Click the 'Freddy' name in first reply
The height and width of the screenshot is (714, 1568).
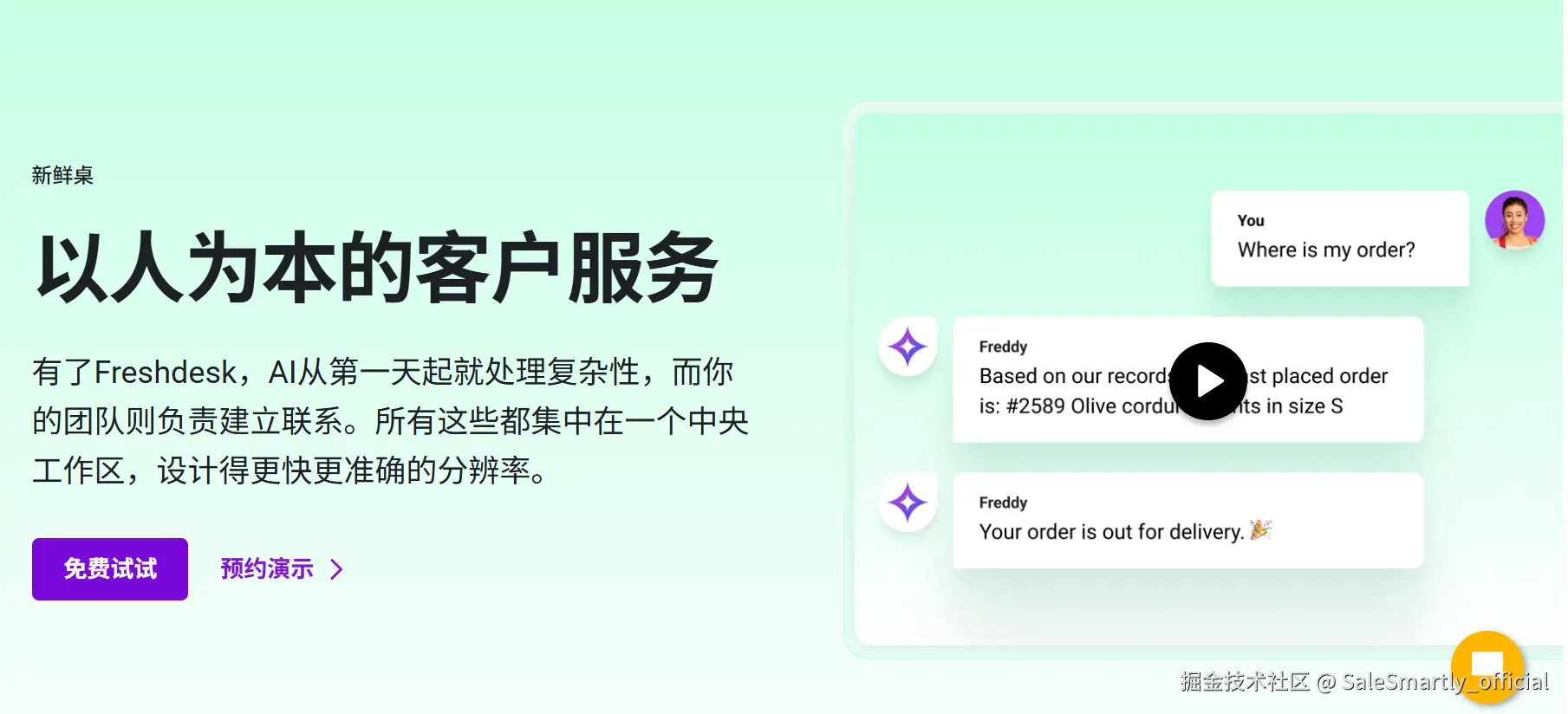[1003, 347]
